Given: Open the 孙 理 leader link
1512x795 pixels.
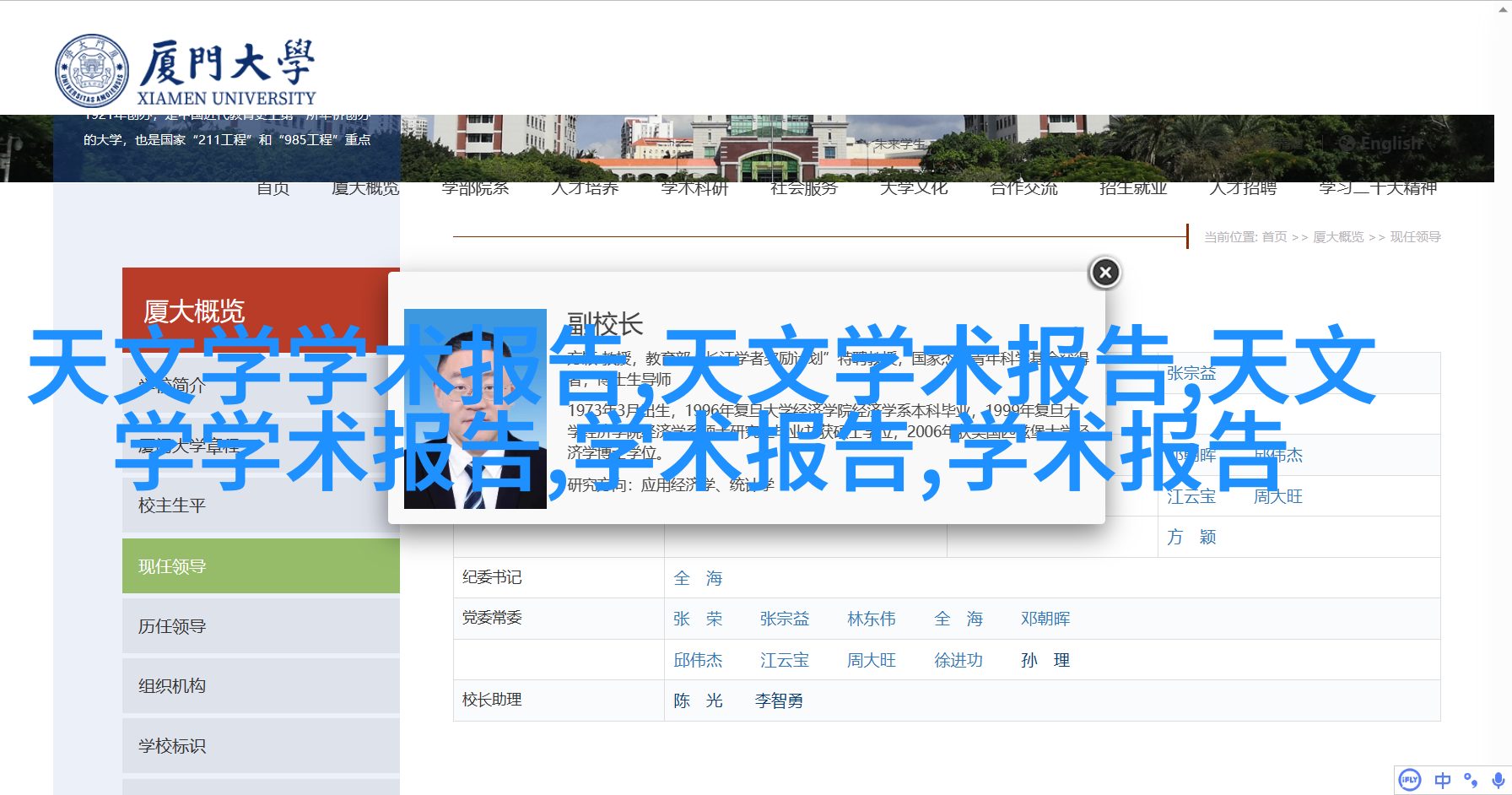Looking at the screenshot, I should [x=1045, y=660].
